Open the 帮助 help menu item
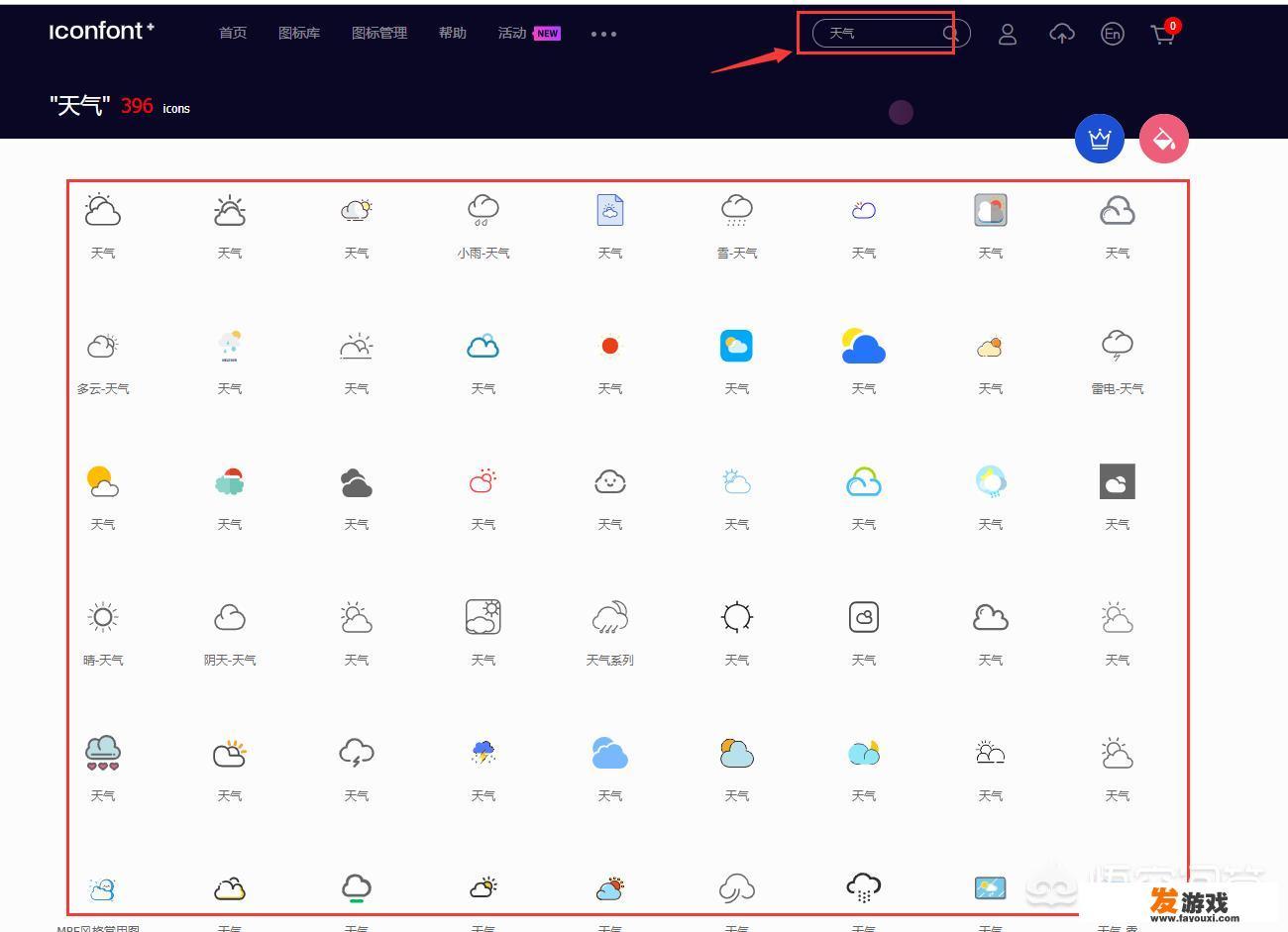The image size is (1288, 932). 453,33
